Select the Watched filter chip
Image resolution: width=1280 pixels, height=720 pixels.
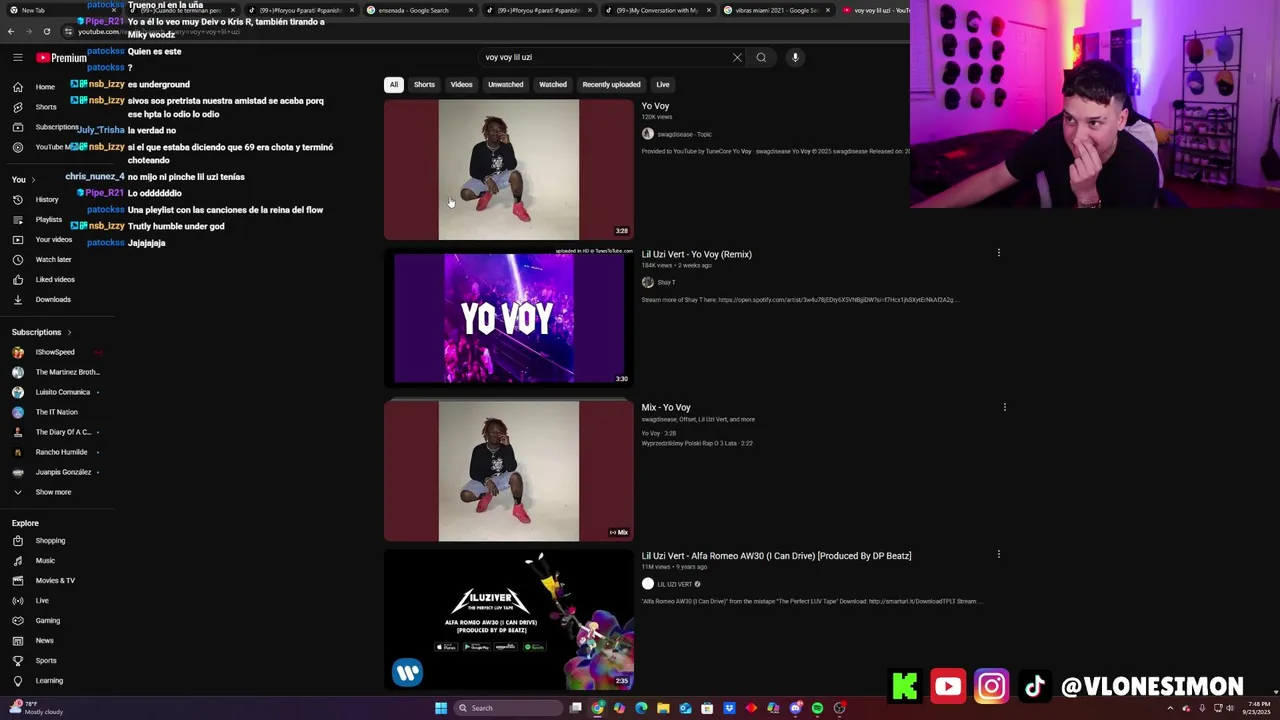[x=553, y=84]
